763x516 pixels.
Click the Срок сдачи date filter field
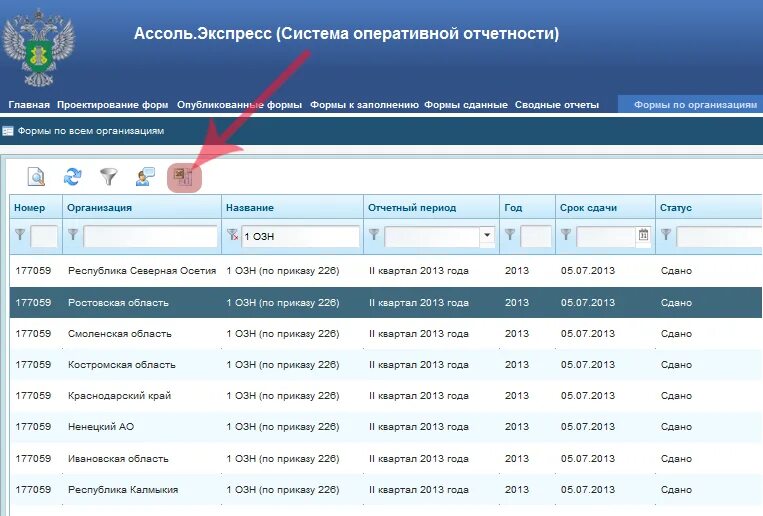pyautogui.click(x=606, y=236)
